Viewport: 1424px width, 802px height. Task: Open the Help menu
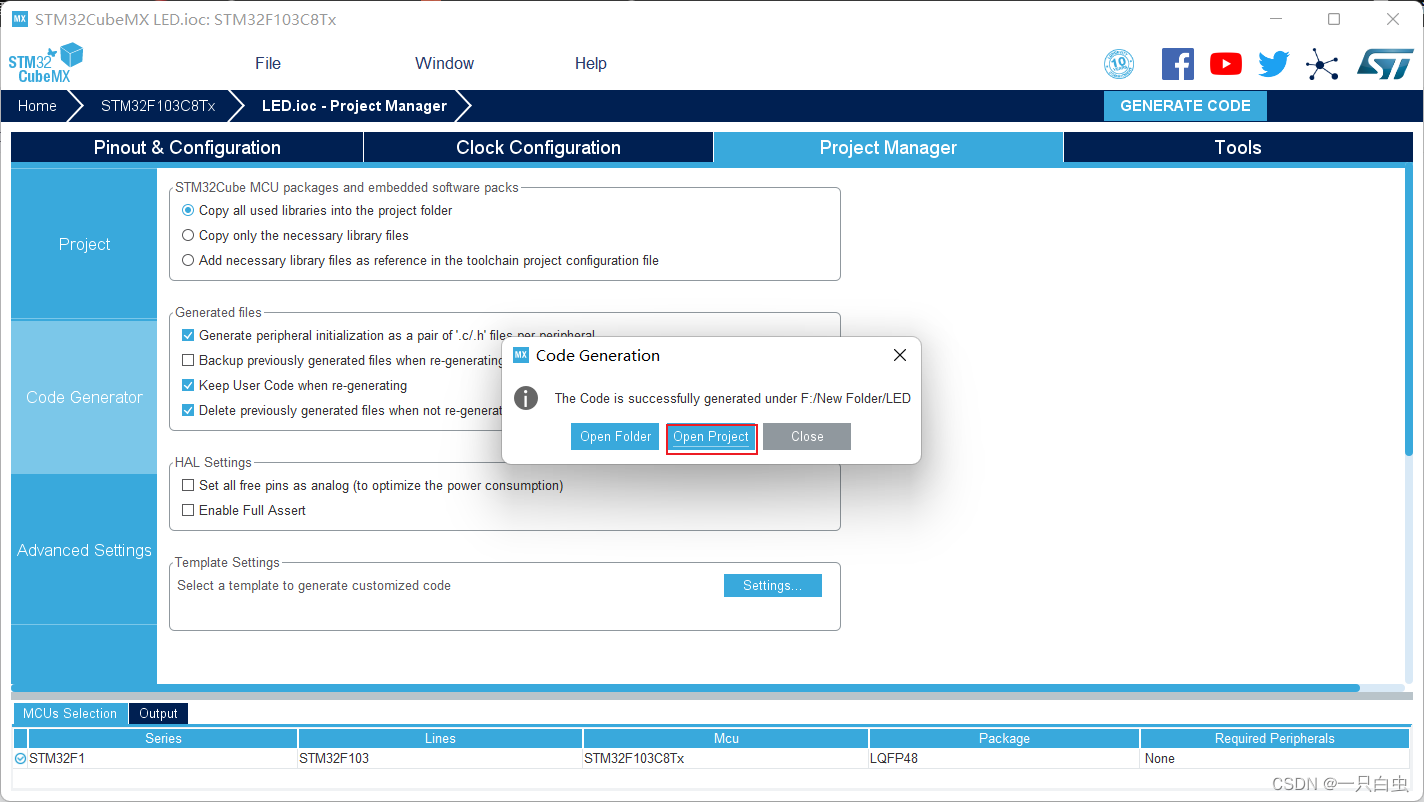pyautogui.click(x=591, y=63)
